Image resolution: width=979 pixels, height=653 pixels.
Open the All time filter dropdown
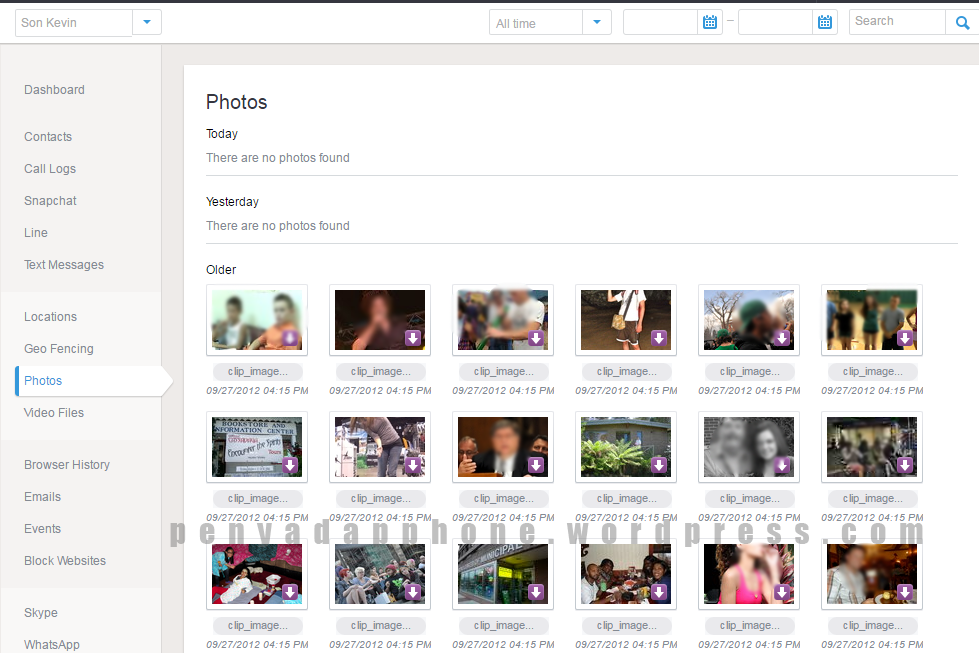597,22
